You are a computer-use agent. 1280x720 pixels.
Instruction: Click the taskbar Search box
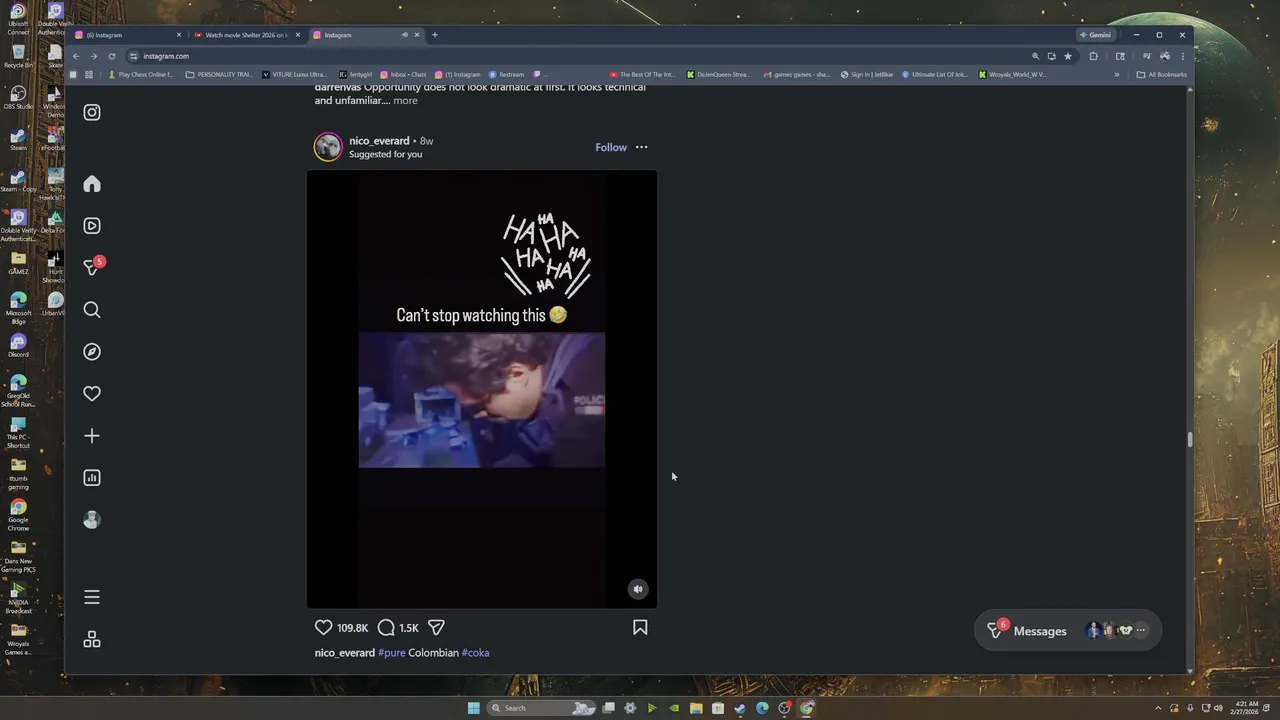coord(542,708)
